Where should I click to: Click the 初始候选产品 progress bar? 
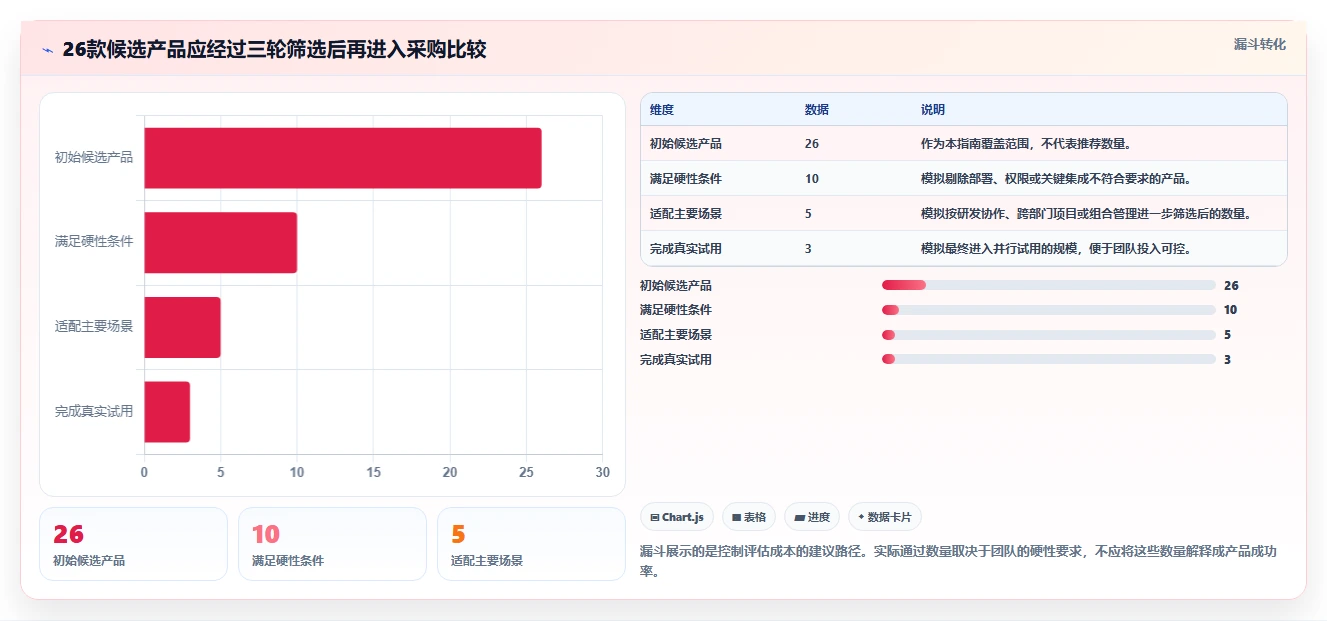click(x=1048, y=285)
